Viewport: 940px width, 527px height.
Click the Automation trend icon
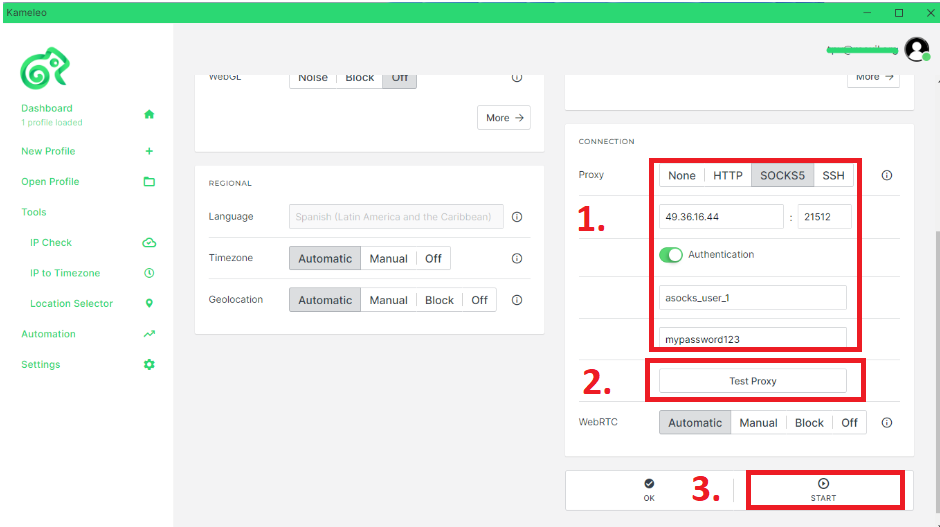tap(149, 334)
